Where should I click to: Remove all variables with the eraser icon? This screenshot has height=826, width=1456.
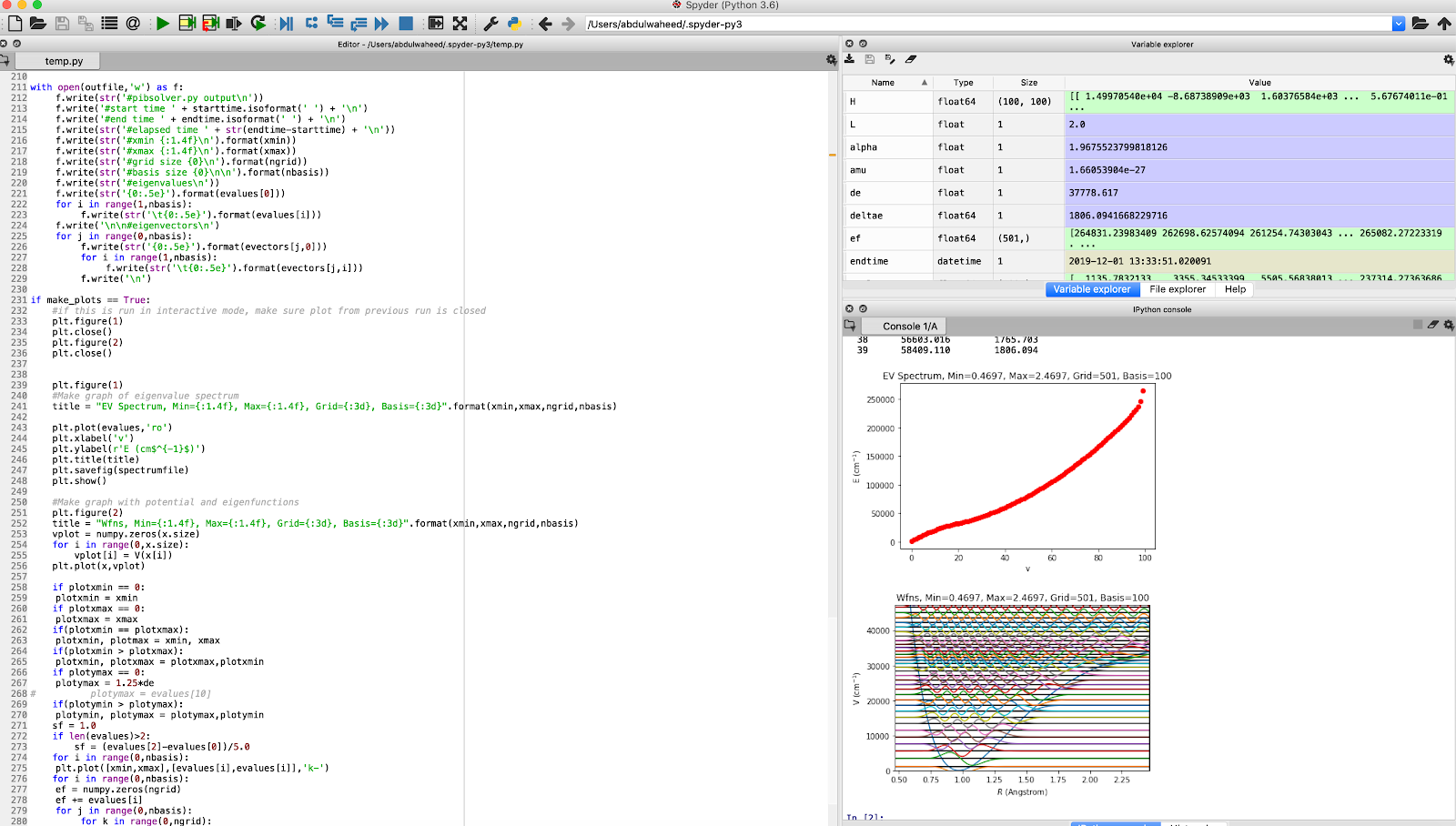(911, 58)
